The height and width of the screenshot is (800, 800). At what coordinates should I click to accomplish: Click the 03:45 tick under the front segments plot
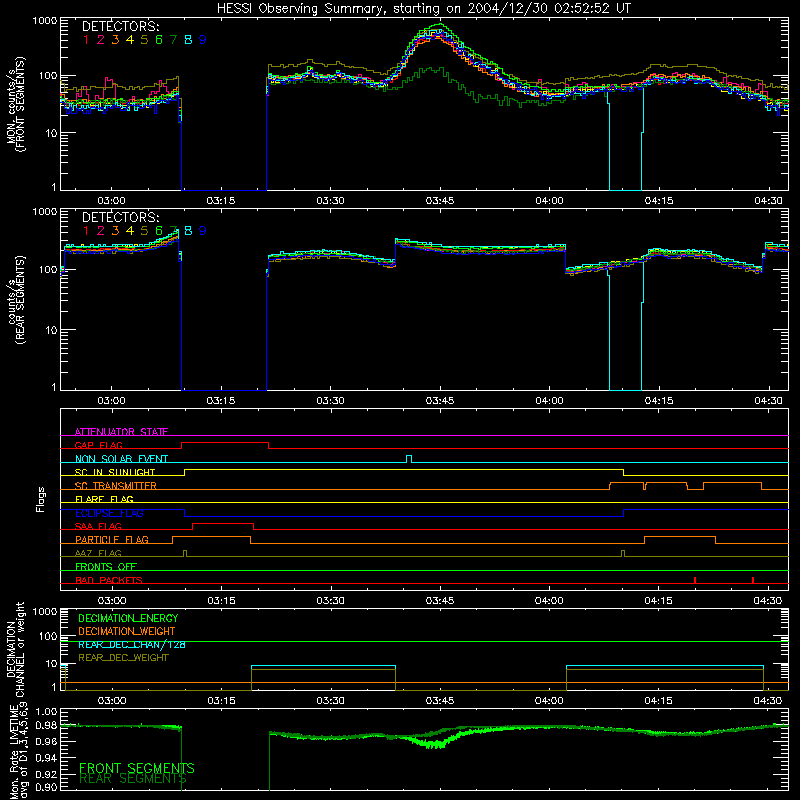440,201
